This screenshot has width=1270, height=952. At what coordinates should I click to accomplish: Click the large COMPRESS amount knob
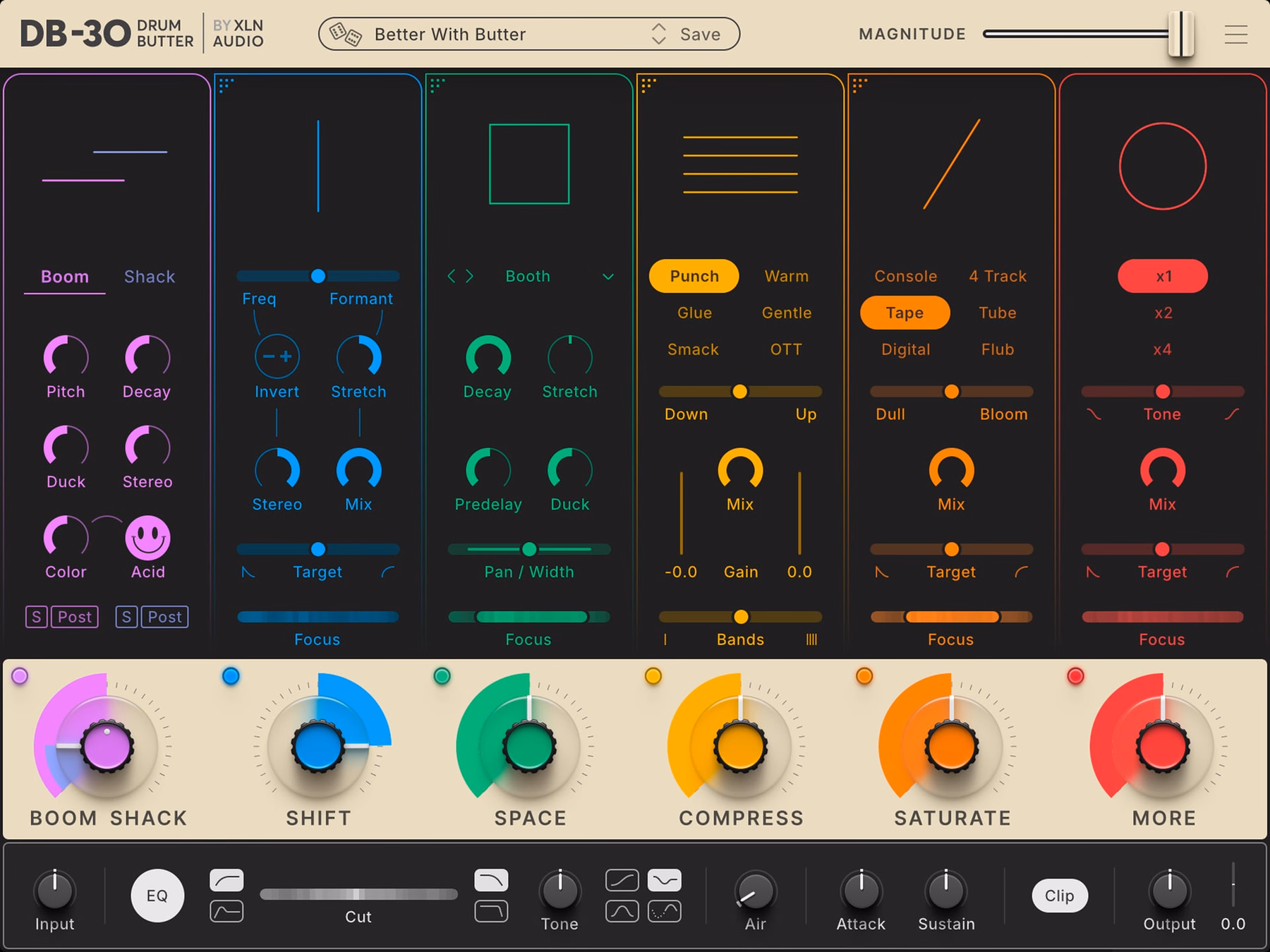740,746
